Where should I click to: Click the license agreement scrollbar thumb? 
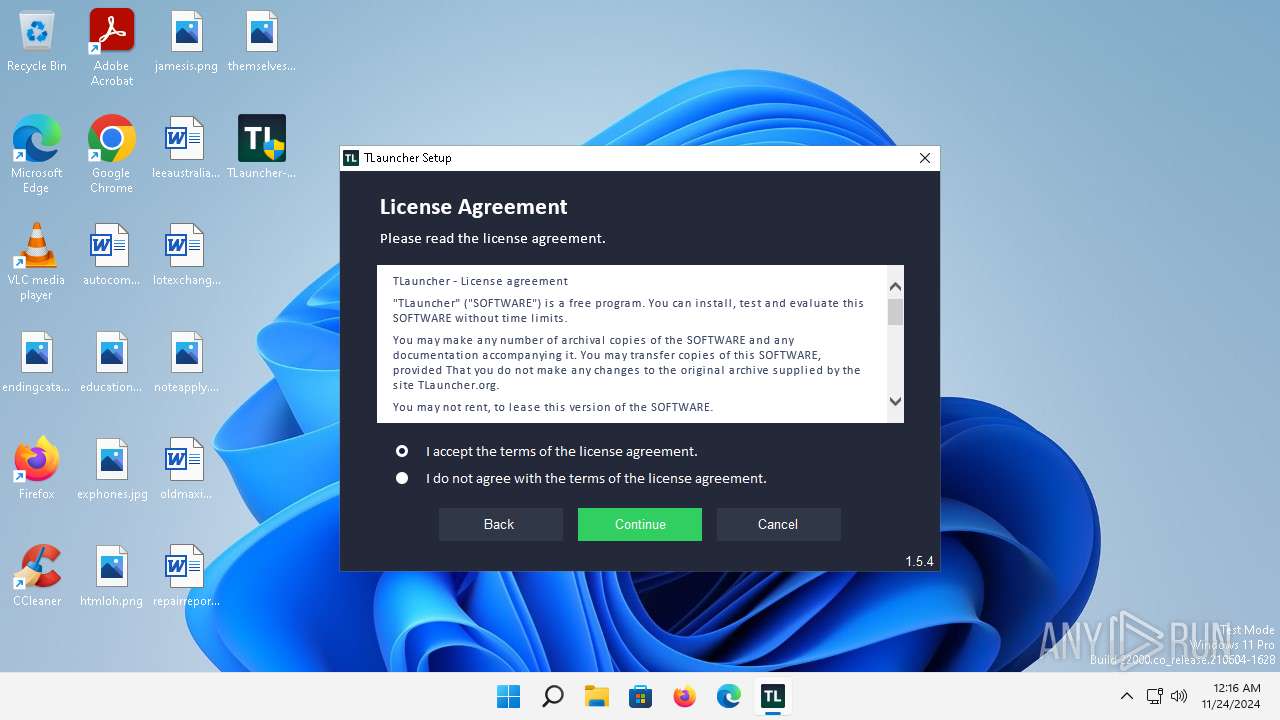[895, 312]
